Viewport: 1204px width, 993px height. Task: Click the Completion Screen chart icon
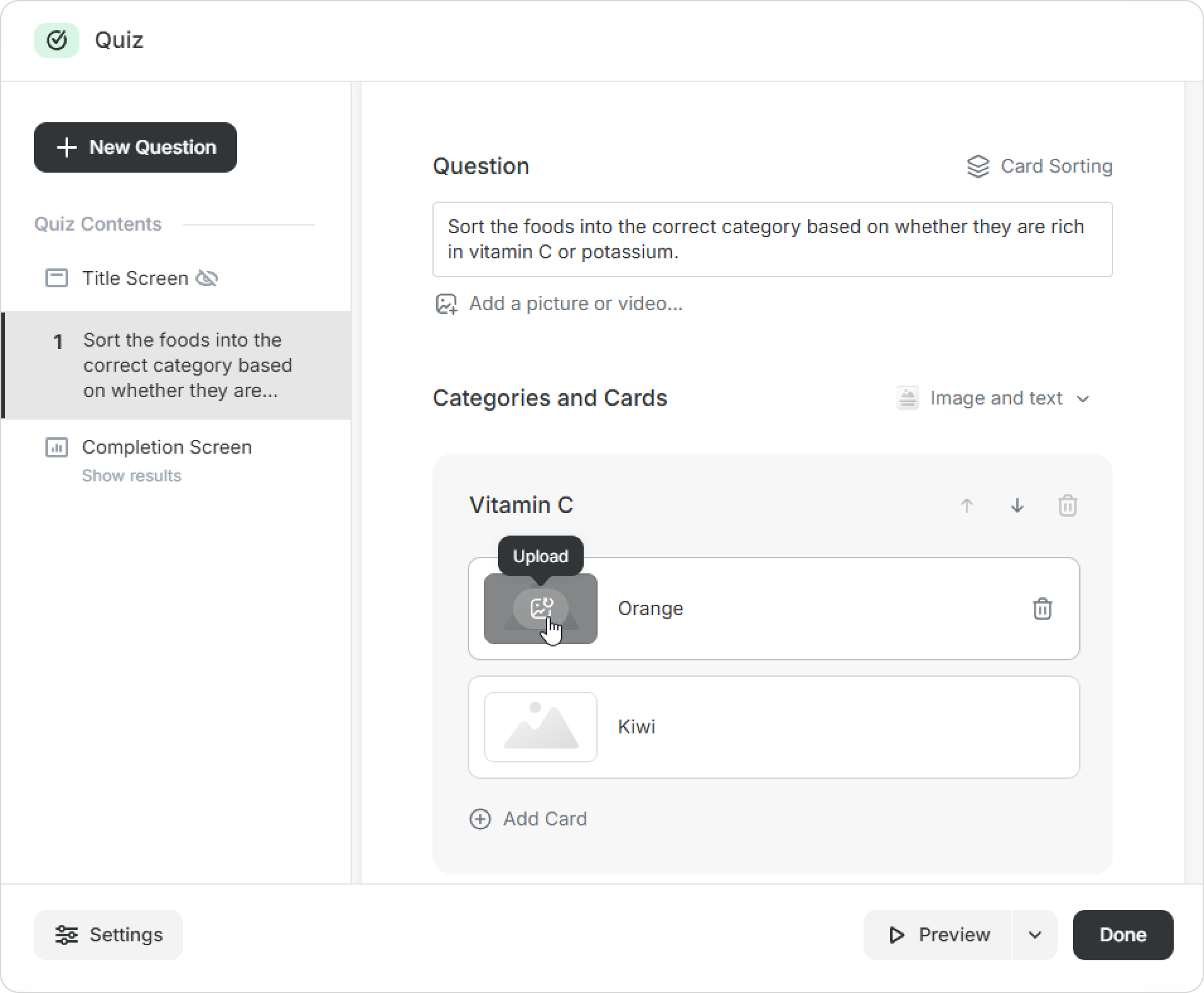coord(57,447)
